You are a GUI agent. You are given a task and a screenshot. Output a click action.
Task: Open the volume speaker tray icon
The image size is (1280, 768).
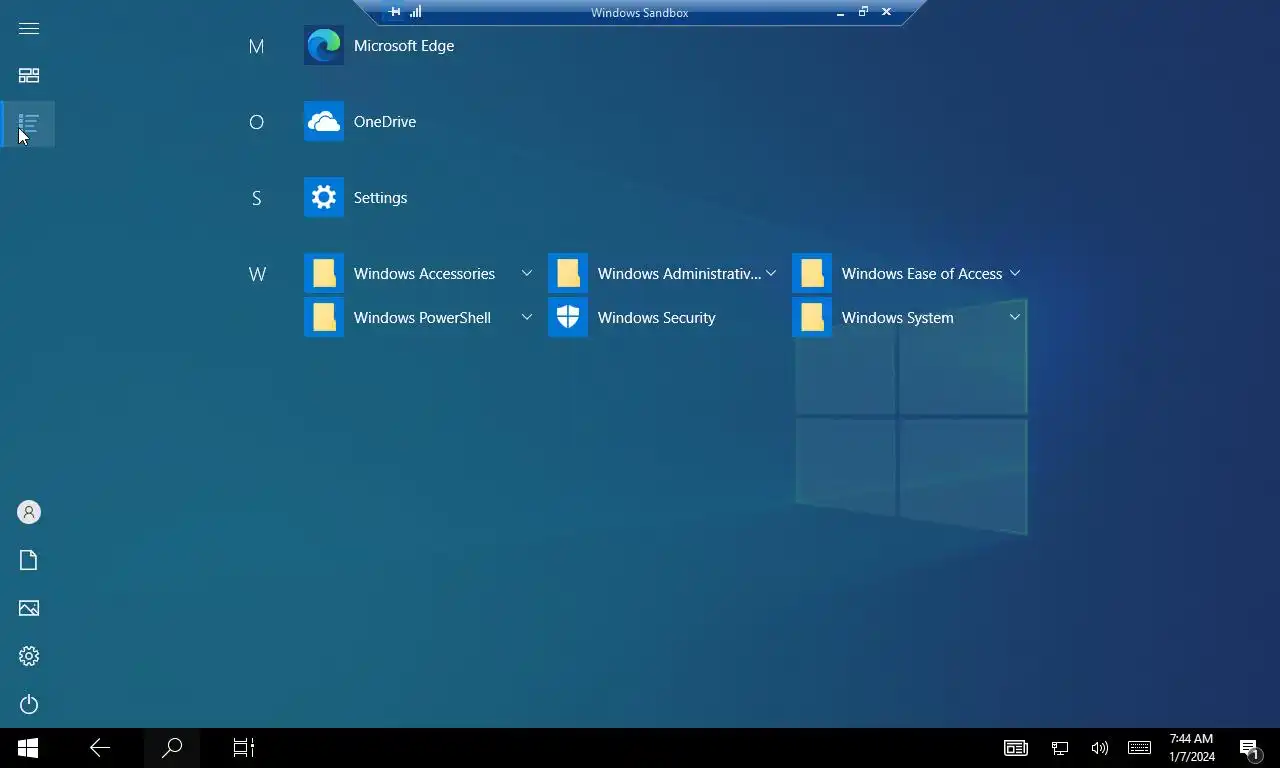[1100, 748]
